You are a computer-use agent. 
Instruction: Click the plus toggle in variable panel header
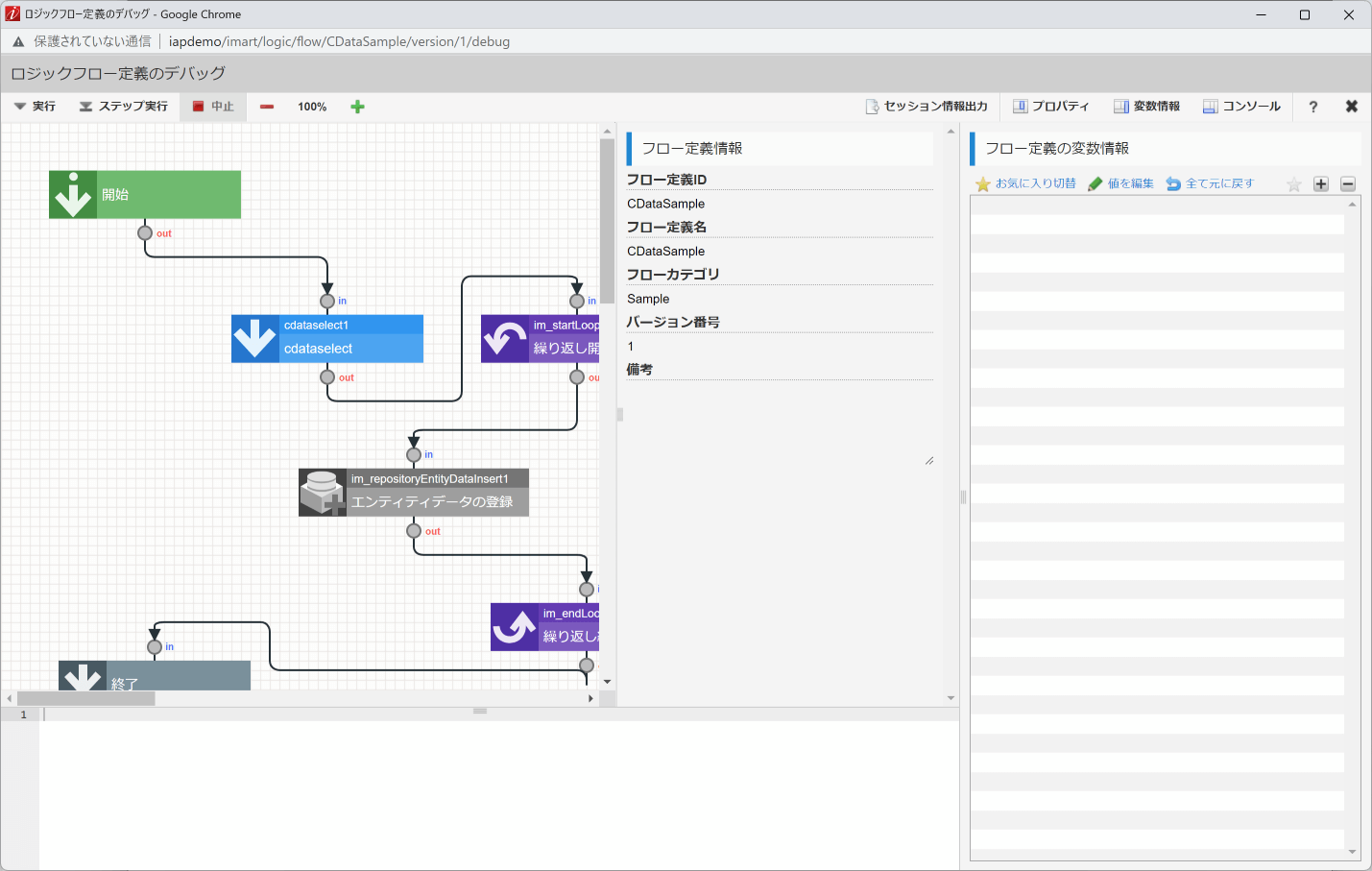1320,183
